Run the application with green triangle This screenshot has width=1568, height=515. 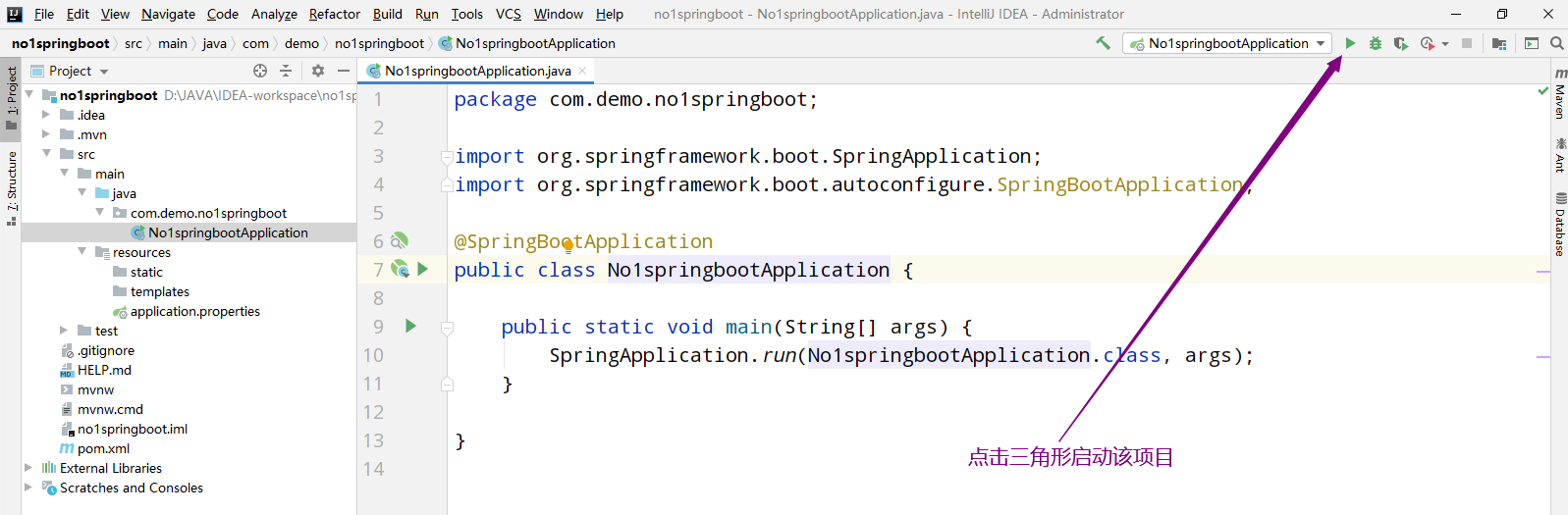pos(1350,43)
